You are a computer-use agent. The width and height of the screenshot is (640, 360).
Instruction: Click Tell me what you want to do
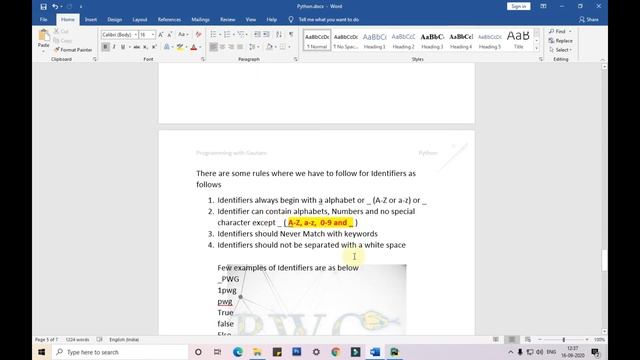pyautogui.click(x=329, y=20)
